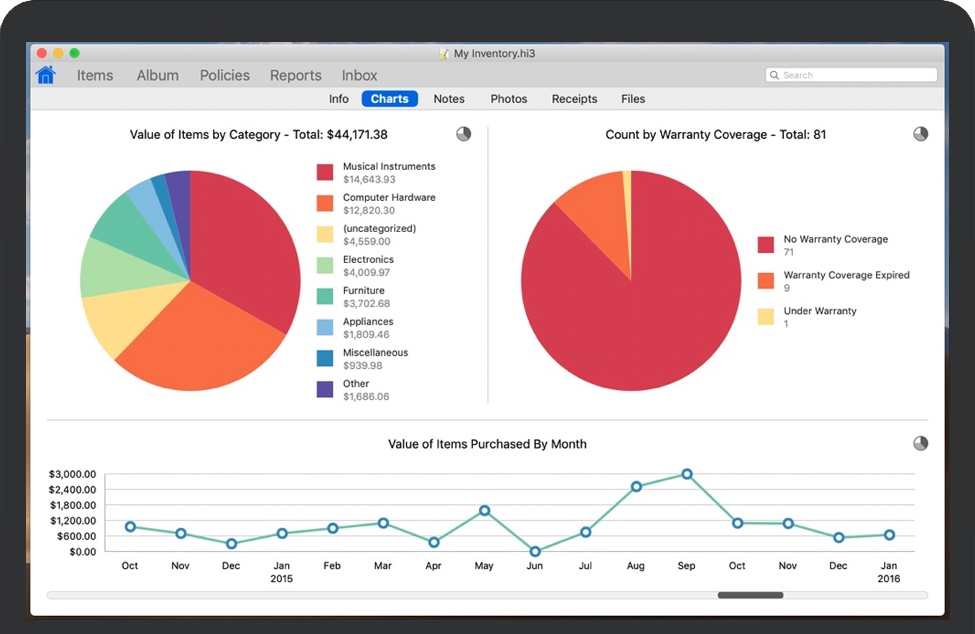The width and height of the screenshot is (975, 634).
Task: Click the Musical Instruments red legend swatch
Action: (x=325, y=172)
